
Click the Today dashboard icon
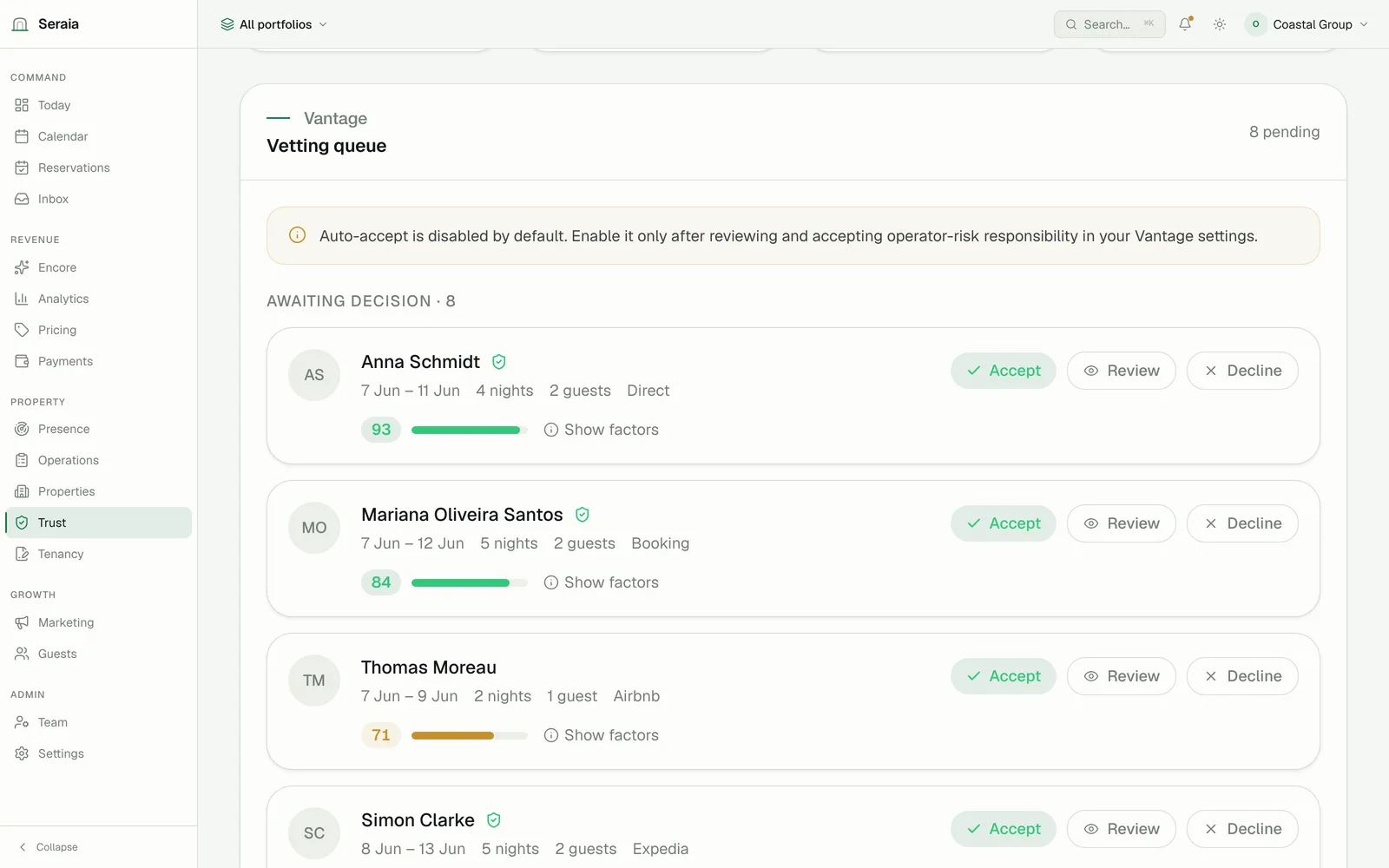[22, 105]
